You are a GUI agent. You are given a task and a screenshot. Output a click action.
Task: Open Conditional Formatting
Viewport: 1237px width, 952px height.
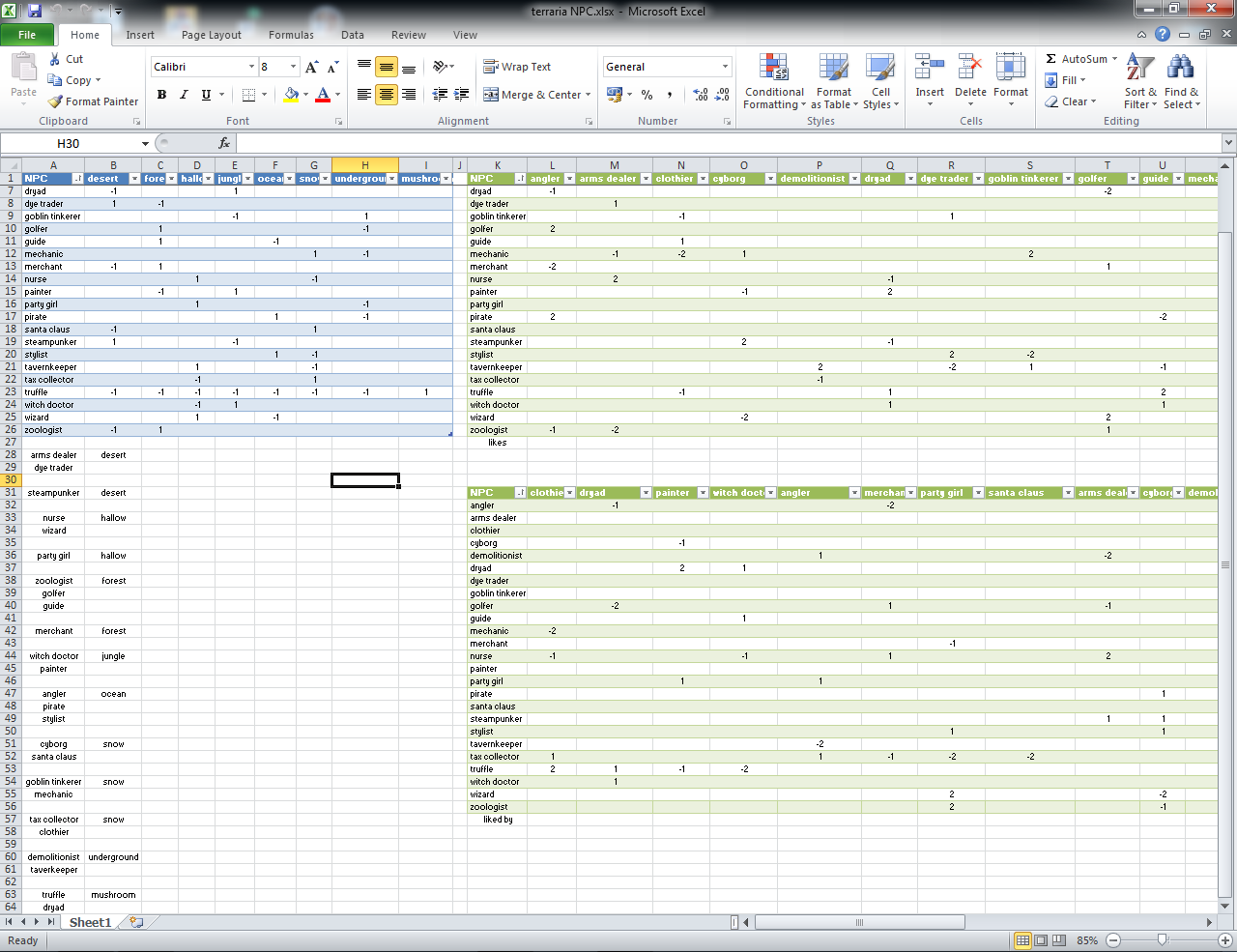774,82
